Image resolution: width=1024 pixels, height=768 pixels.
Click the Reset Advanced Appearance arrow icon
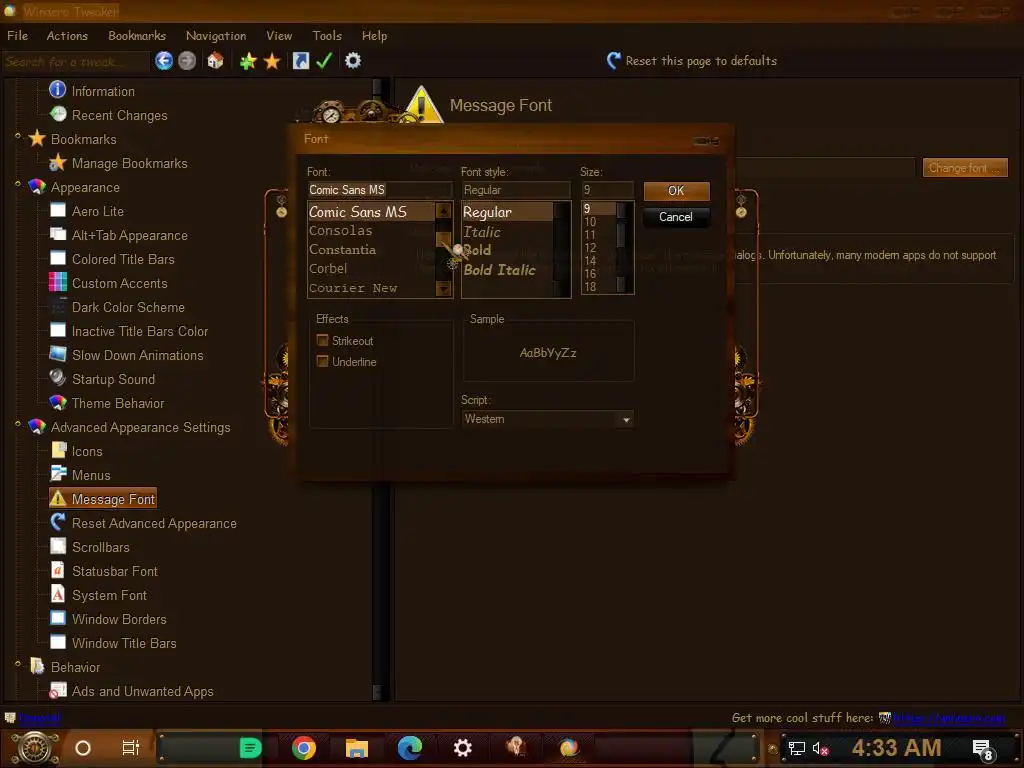57,522
